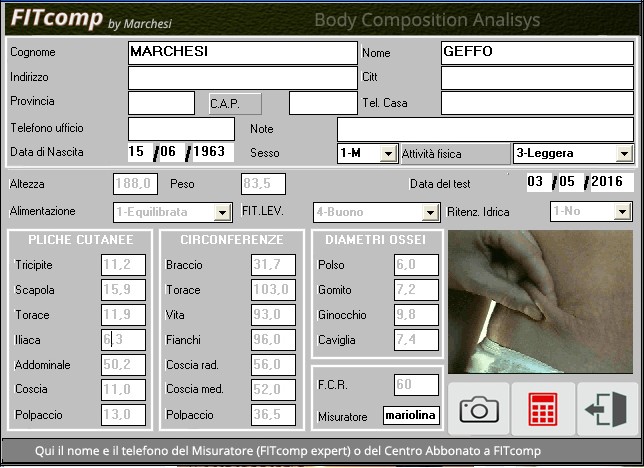Click the skinfold measurement photo thumbnail
This screenshot has width=644, height=468.
pos(540,302)
